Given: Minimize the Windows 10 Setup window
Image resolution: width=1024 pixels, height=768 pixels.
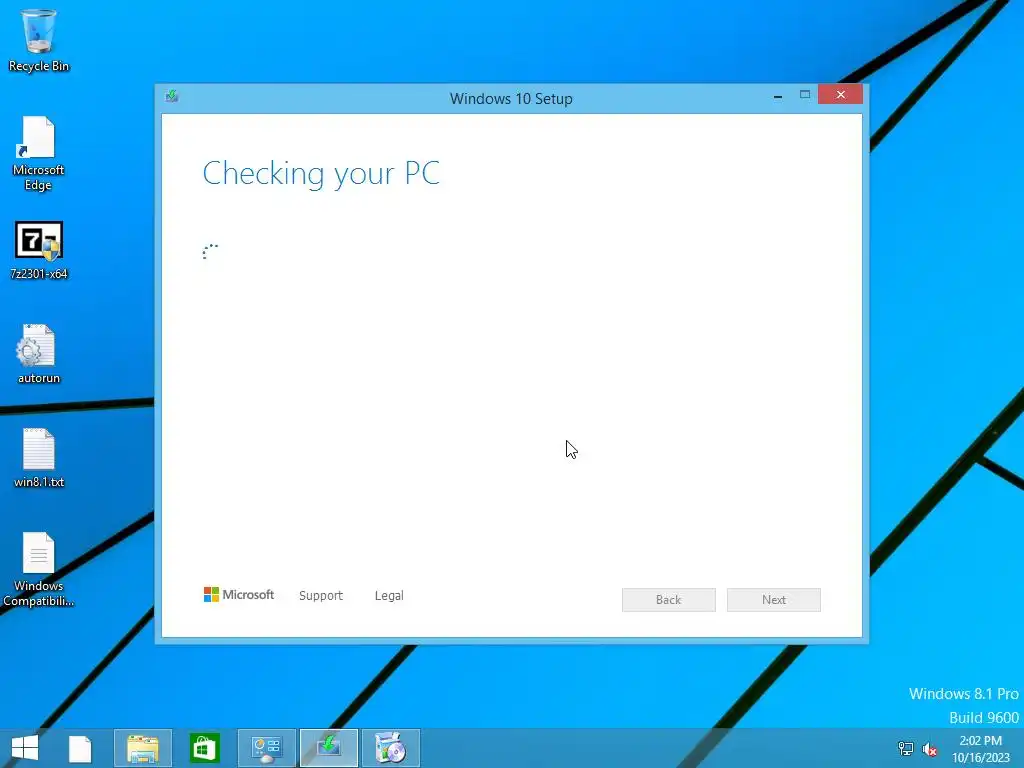Looking at the screenshot, I should 778,95.
